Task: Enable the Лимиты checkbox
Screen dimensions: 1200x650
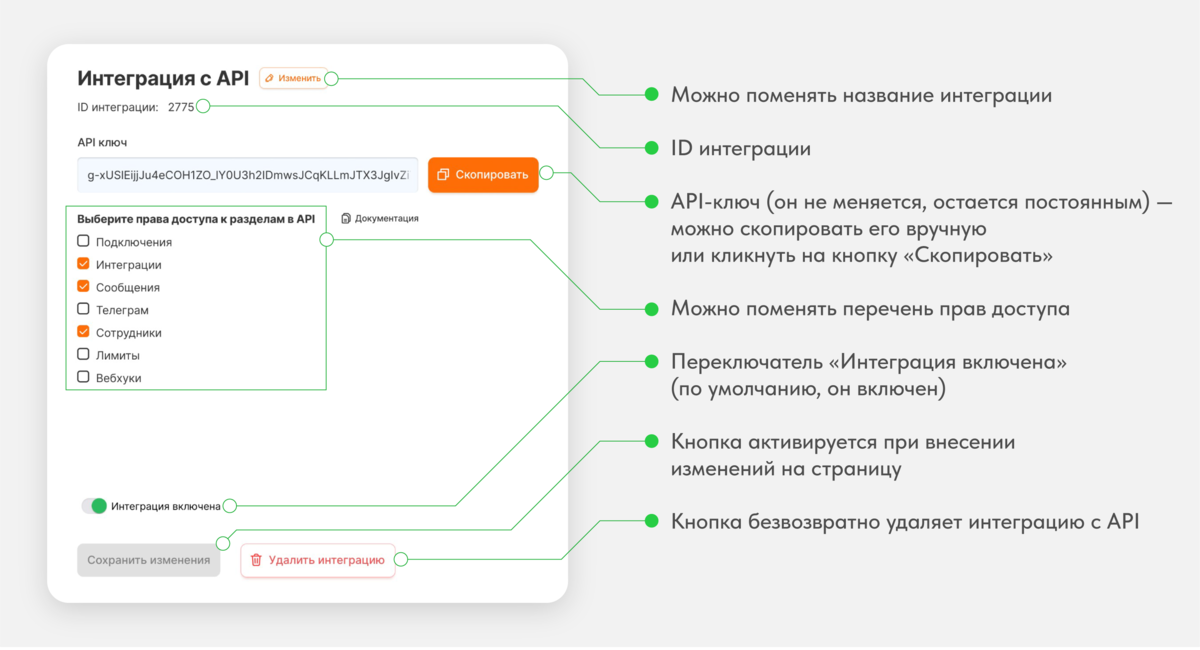Action: (x=84, y=355)
